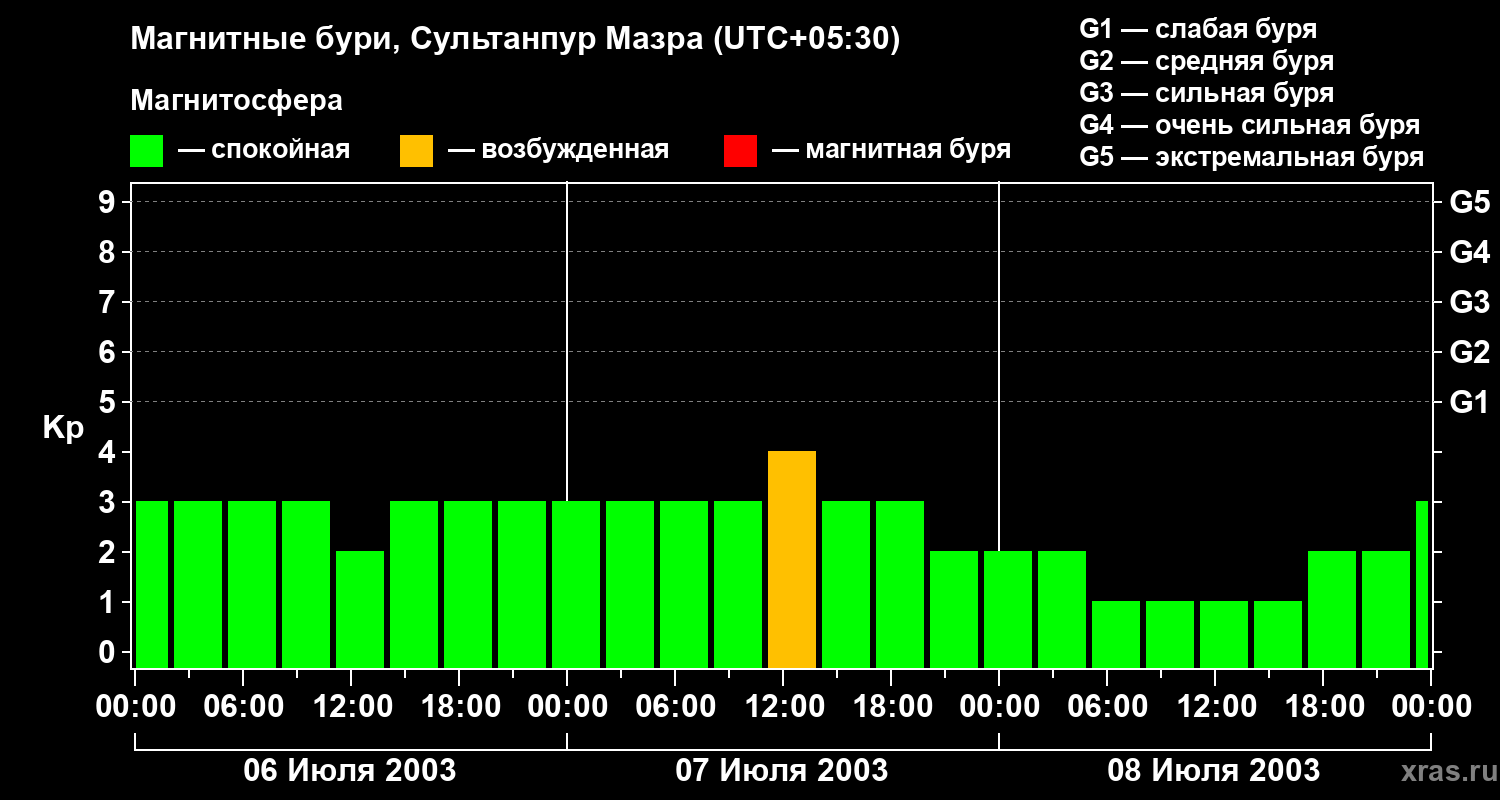Select the orange Kp 4 bar at 12:00 on 07 Июля

coord(792,560)
